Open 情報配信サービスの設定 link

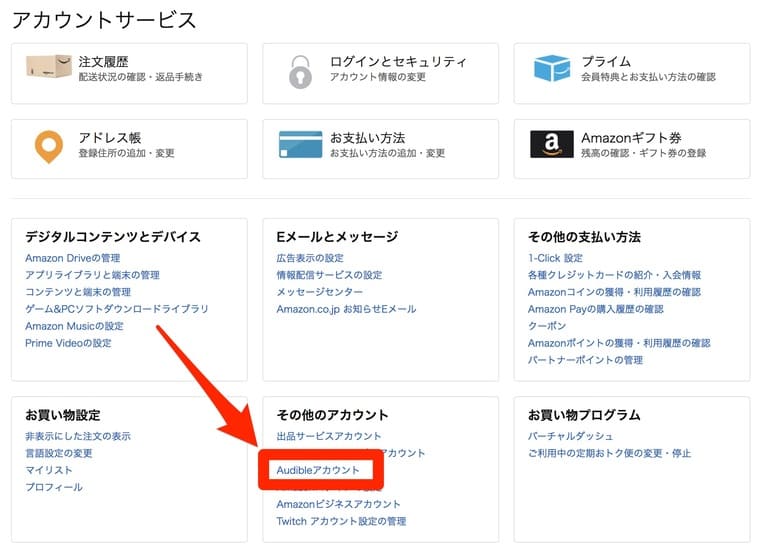(329, 275)
